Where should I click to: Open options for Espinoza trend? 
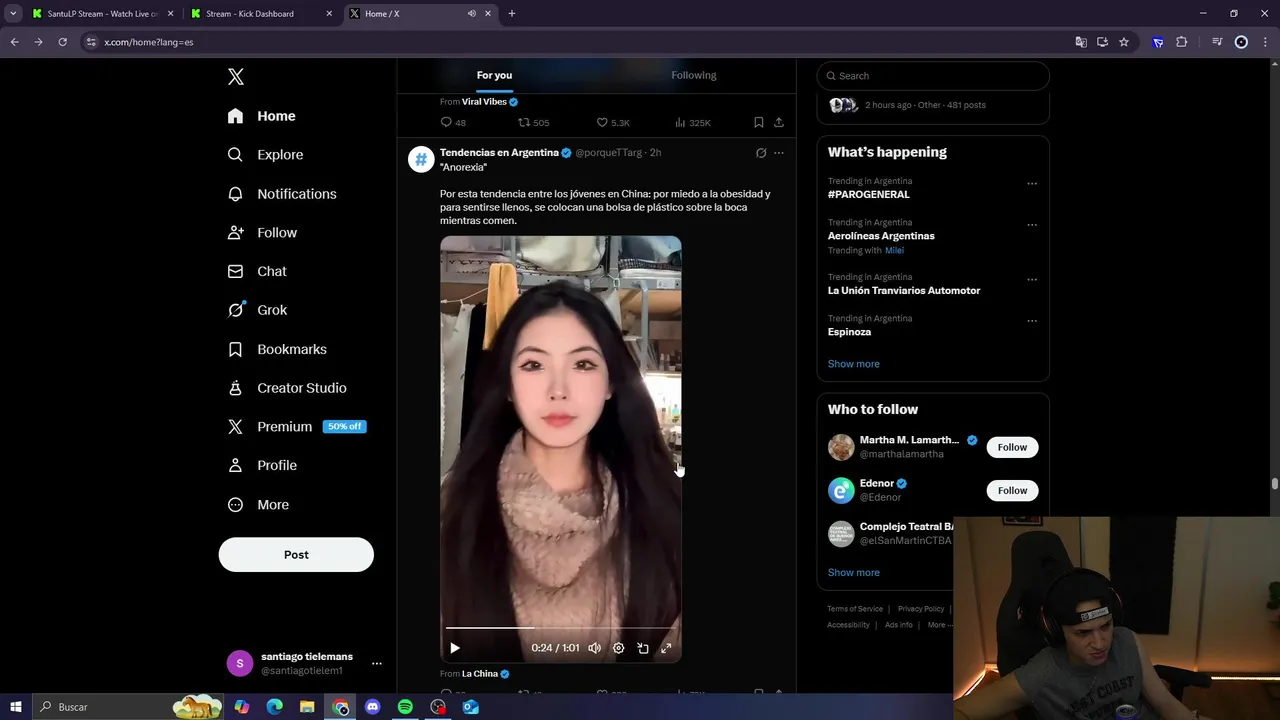click(x=1032, y=321)
